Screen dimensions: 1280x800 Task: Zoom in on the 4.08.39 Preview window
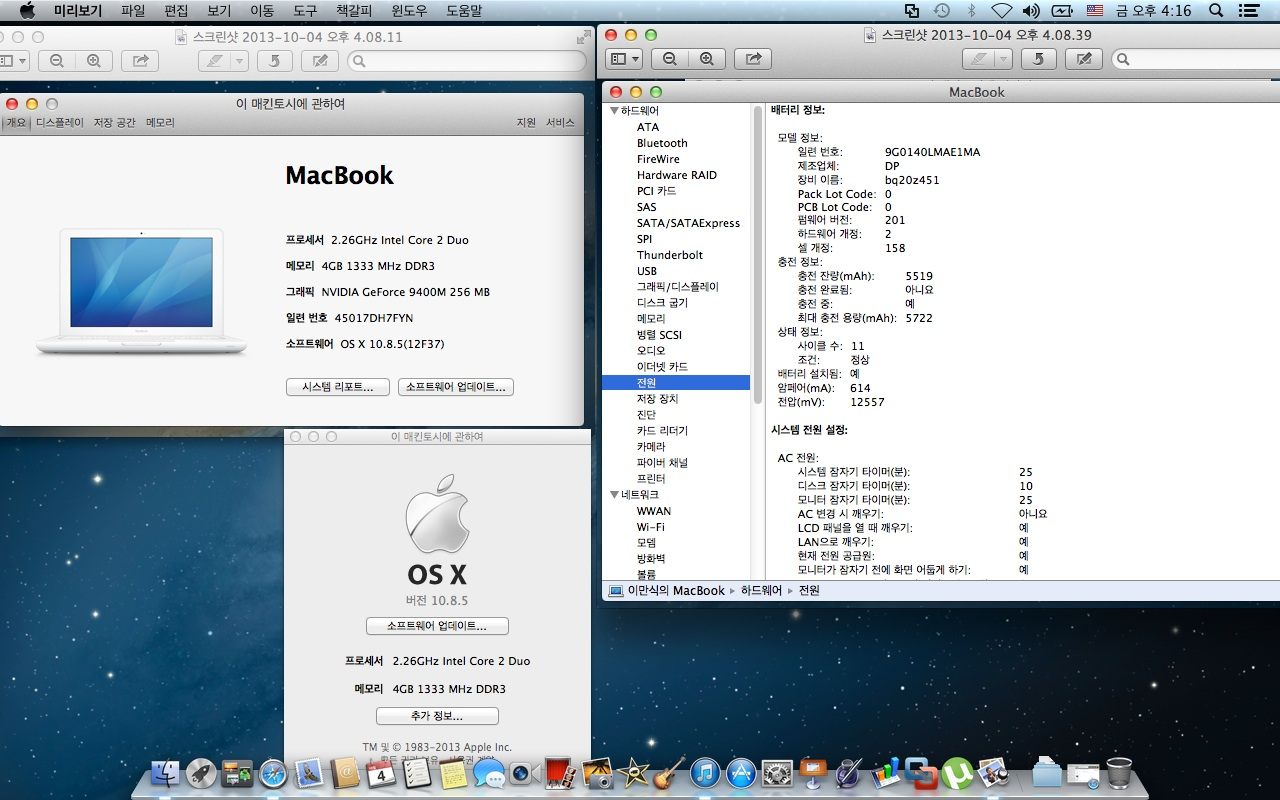(x=707, y=59)
